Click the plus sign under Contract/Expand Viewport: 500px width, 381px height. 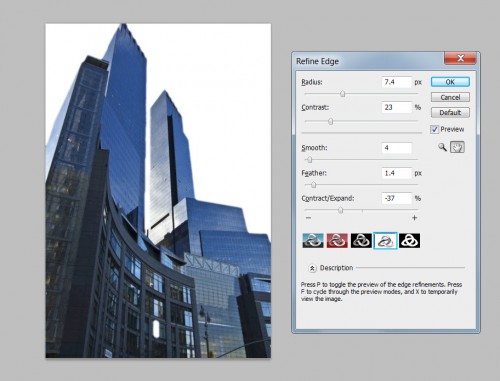point(414,218)
